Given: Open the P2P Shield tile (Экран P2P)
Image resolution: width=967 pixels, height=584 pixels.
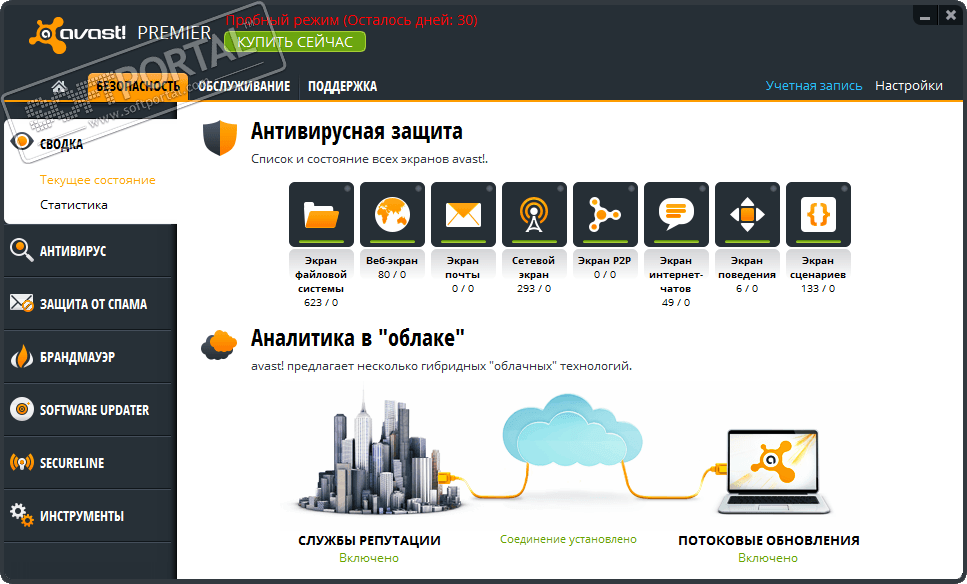Looking at the screenshot, I should [x=605, y=215].
